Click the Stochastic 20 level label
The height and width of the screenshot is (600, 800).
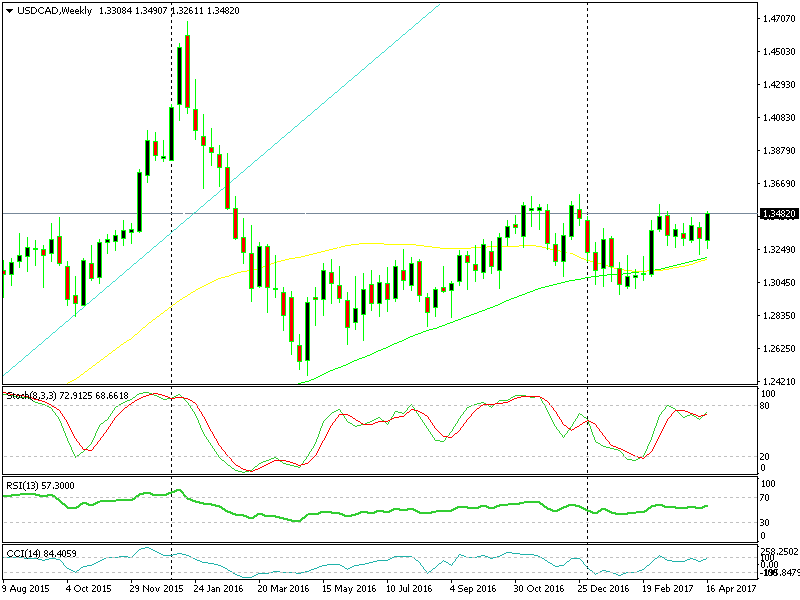tap(765, 457)
